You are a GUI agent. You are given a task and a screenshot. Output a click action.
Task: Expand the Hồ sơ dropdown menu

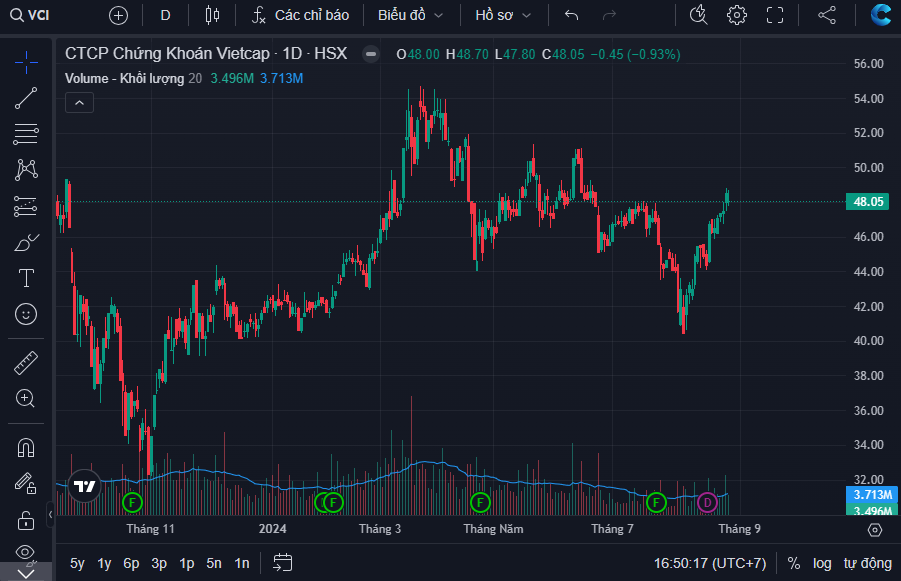coord(503,15)
